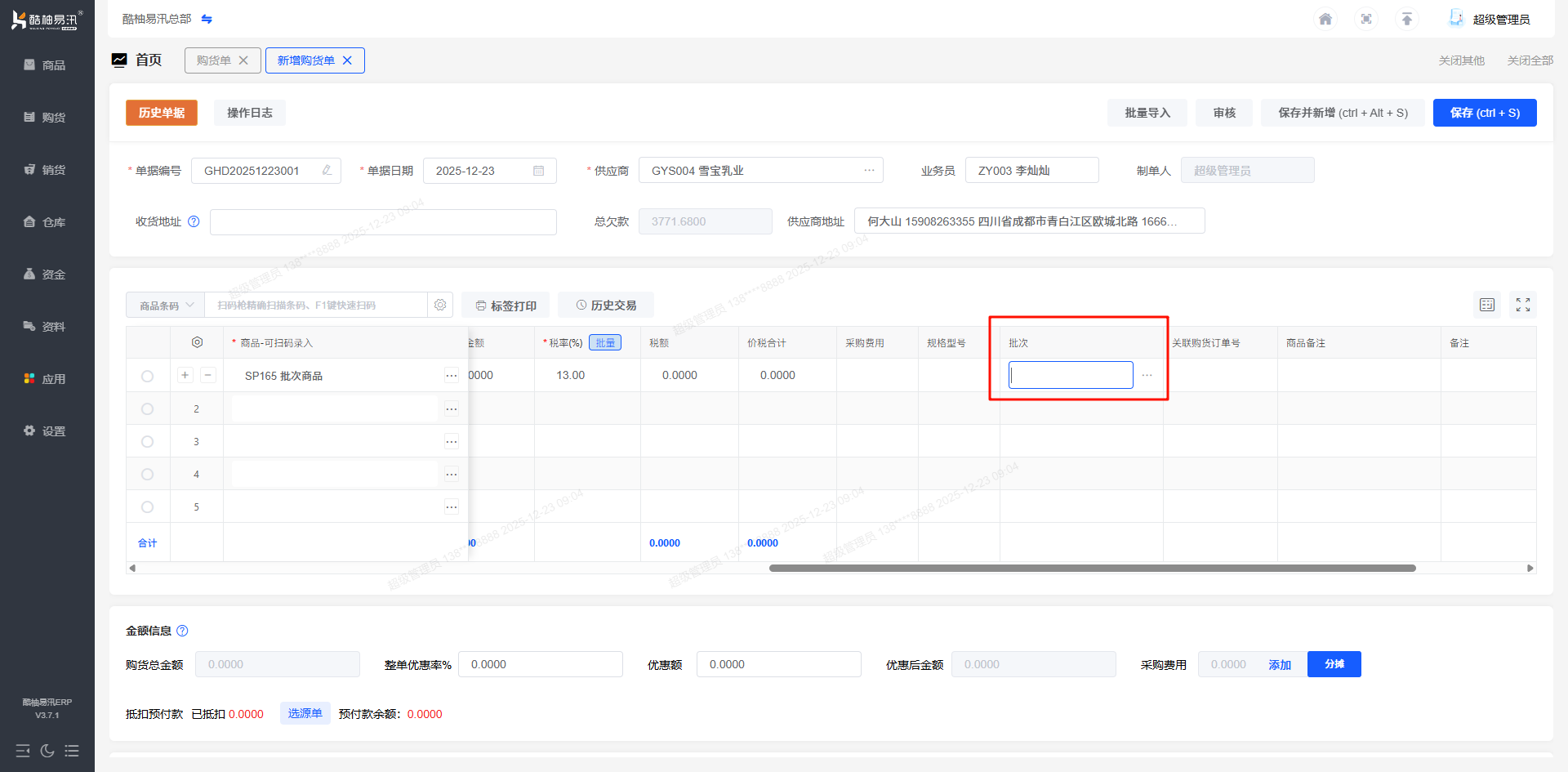Click the 历史单据 button

pyautogui.click(x=162, y=113)
